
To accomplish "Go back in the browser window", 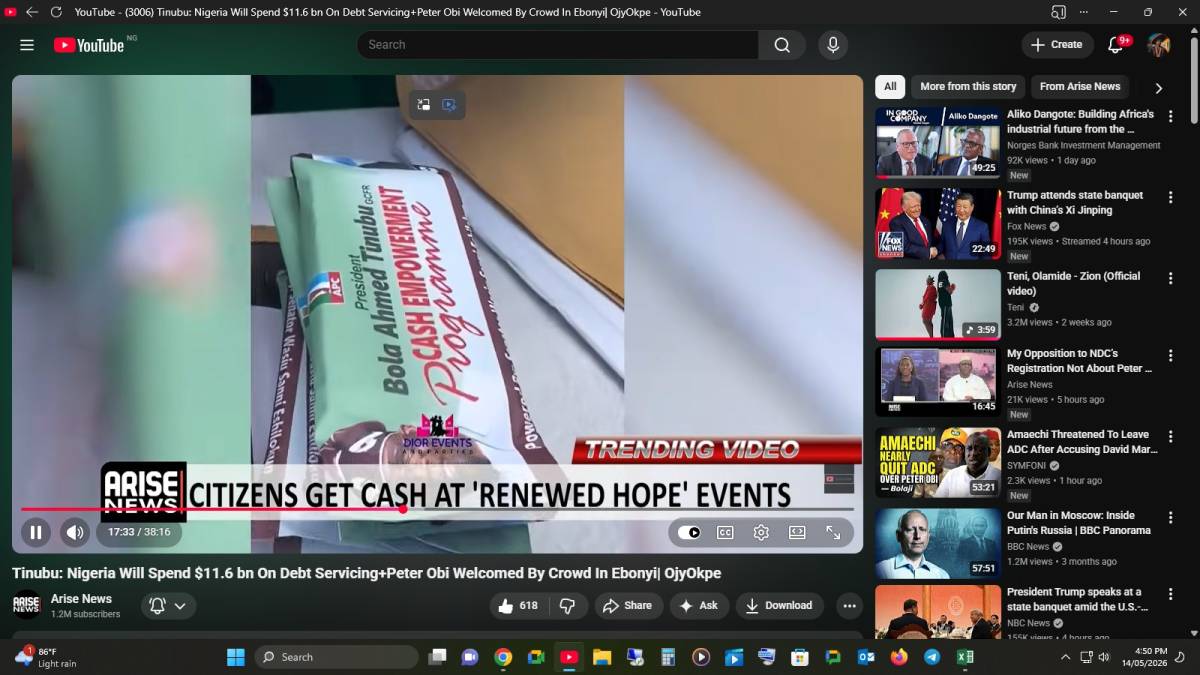I will [x=32, y=12].
